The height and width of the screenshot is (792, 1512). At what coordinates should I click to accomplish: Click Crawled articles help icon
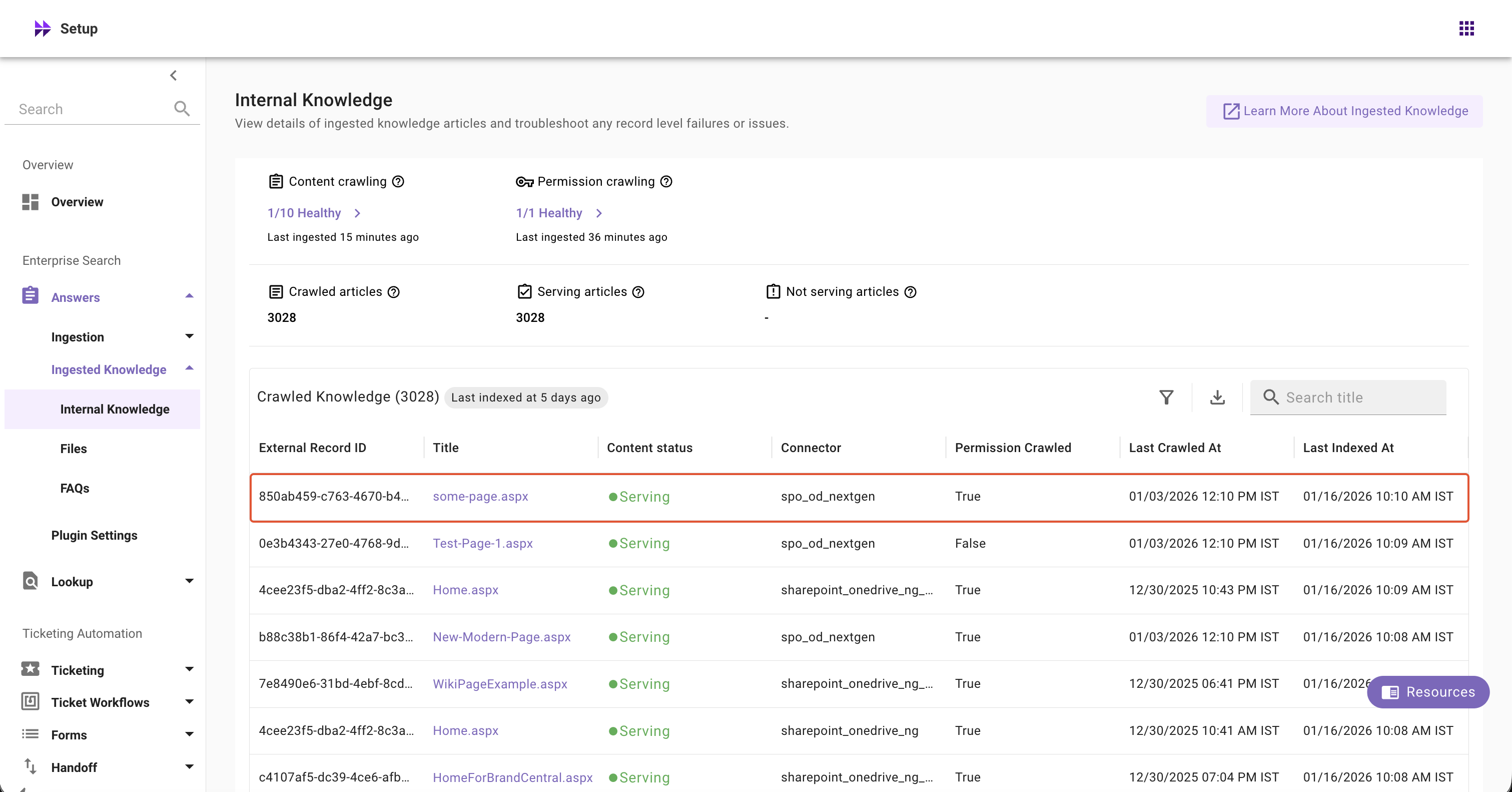(394, 292)
